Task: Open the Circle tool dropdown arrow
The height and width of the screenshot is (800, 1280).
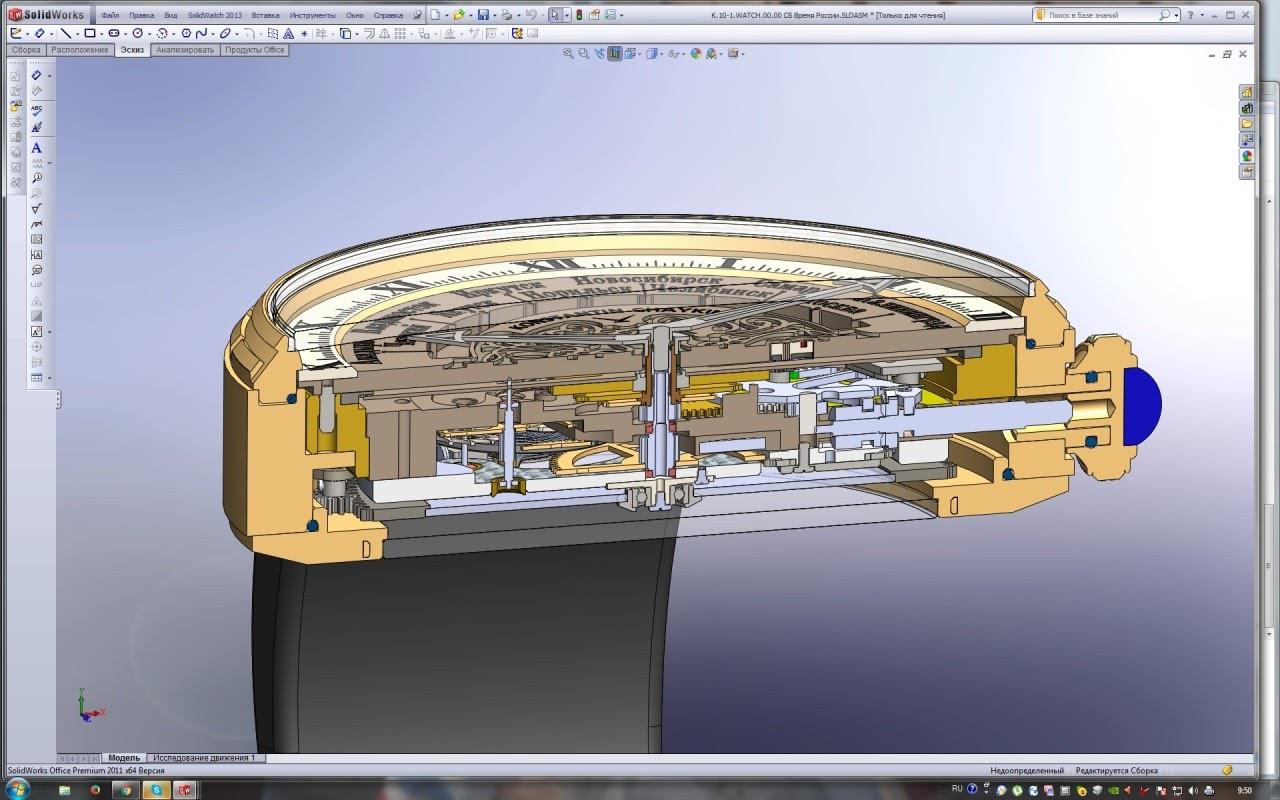Action: coord(149,34)
